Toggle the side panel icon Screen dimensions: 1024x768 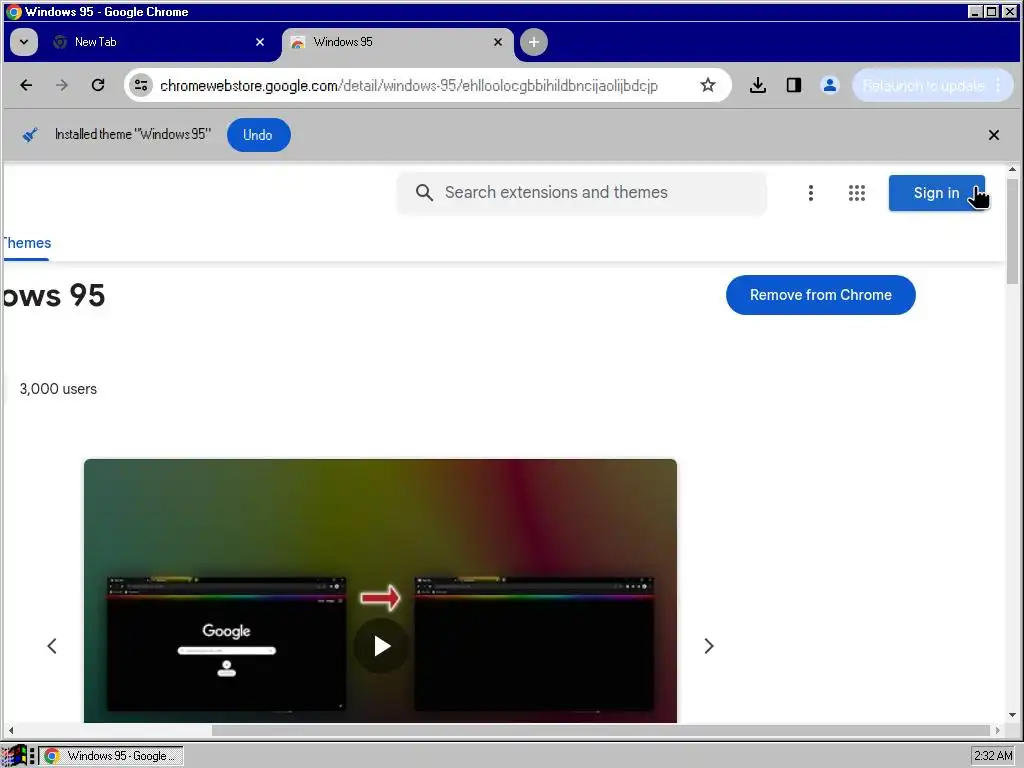[x=793, y=85]
